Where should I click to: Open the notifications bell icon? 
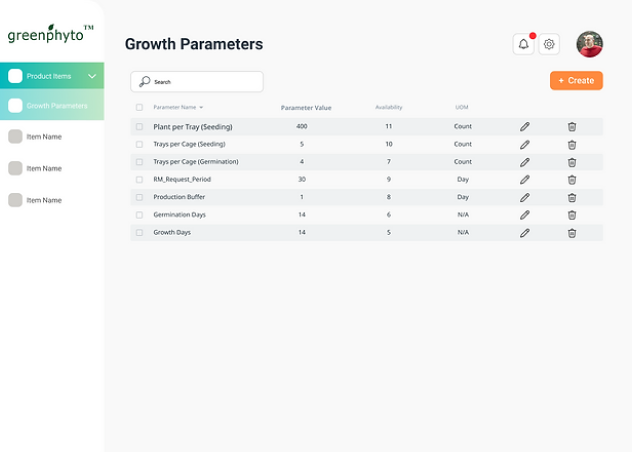[523, 44]
